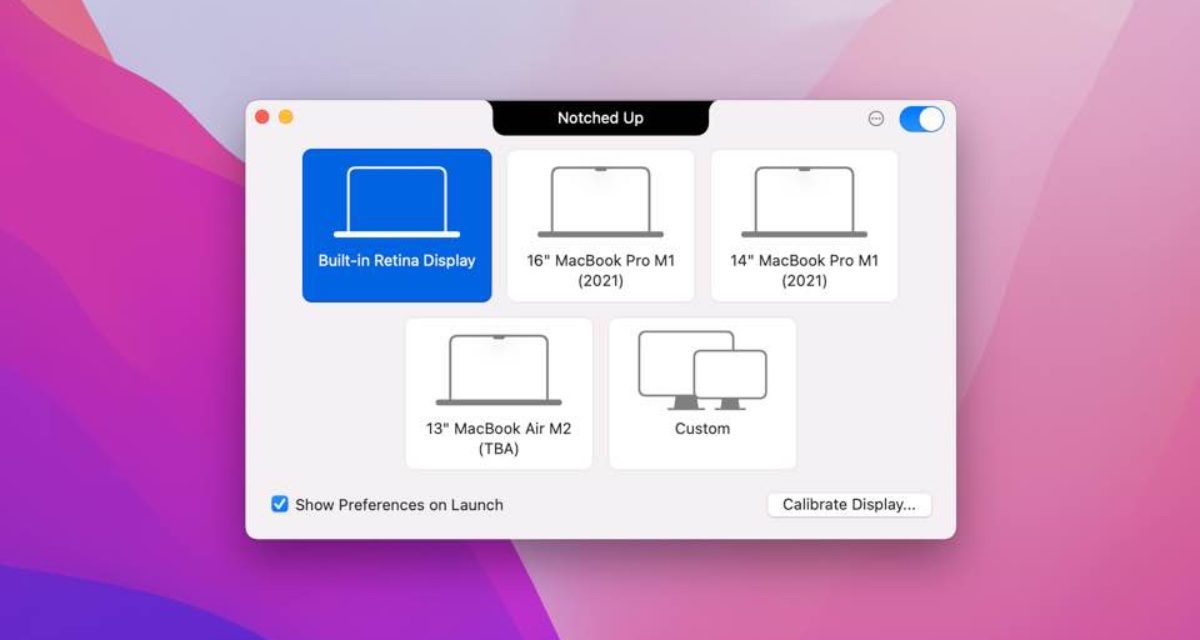The image size is (1200, 640).
Task: Open the ellipsis more options menu
Action: [876, 118]
